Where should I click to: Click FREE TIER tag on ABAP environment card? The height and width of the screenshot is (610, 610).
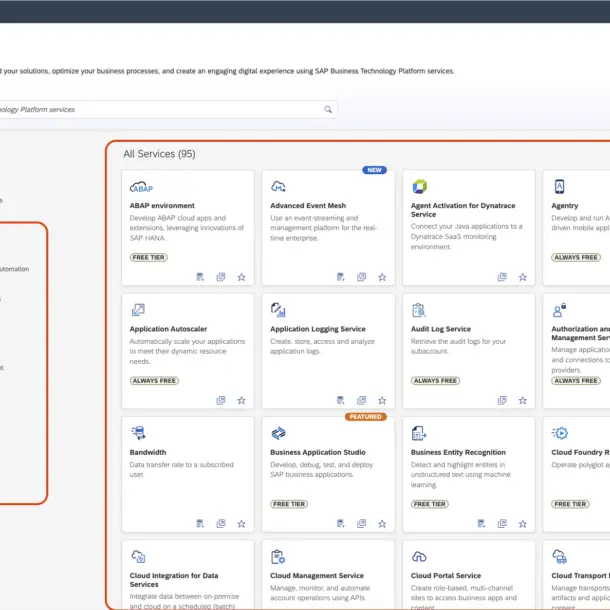(x=149, y=258)
